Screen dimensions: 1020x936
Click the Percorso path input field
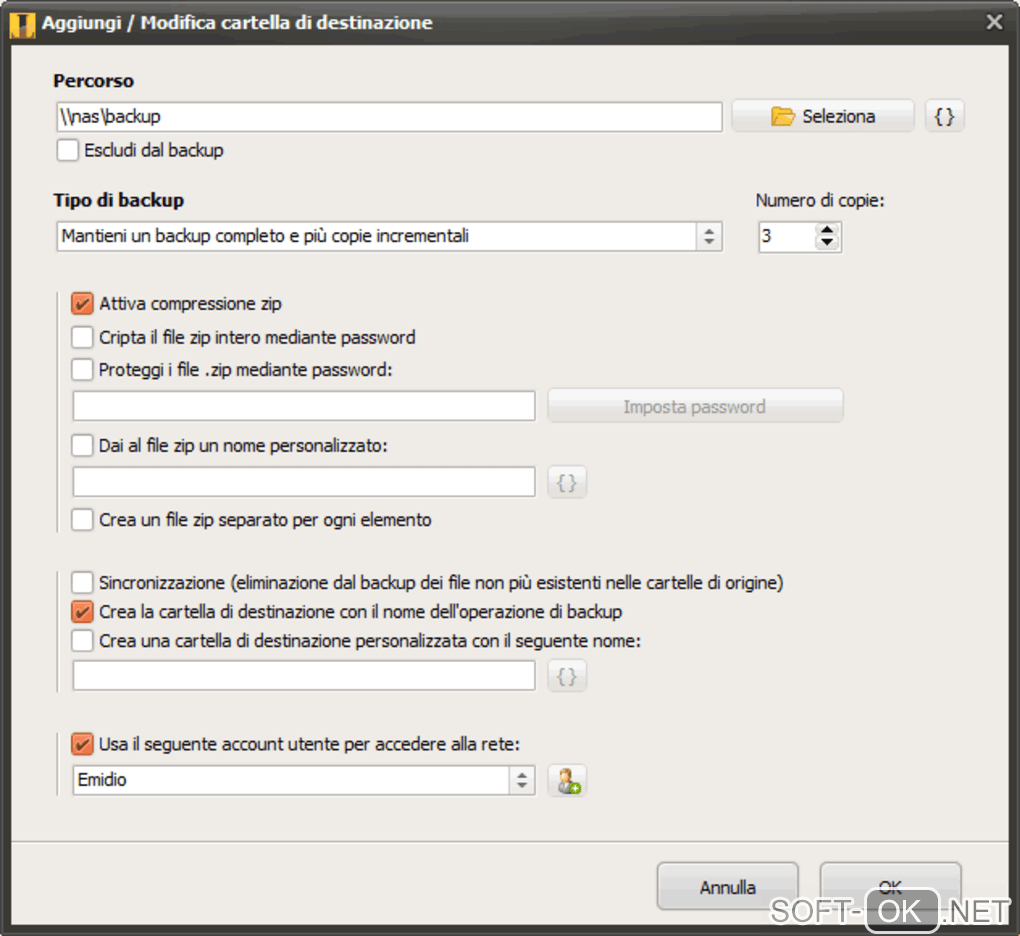(x=389, y=116)
